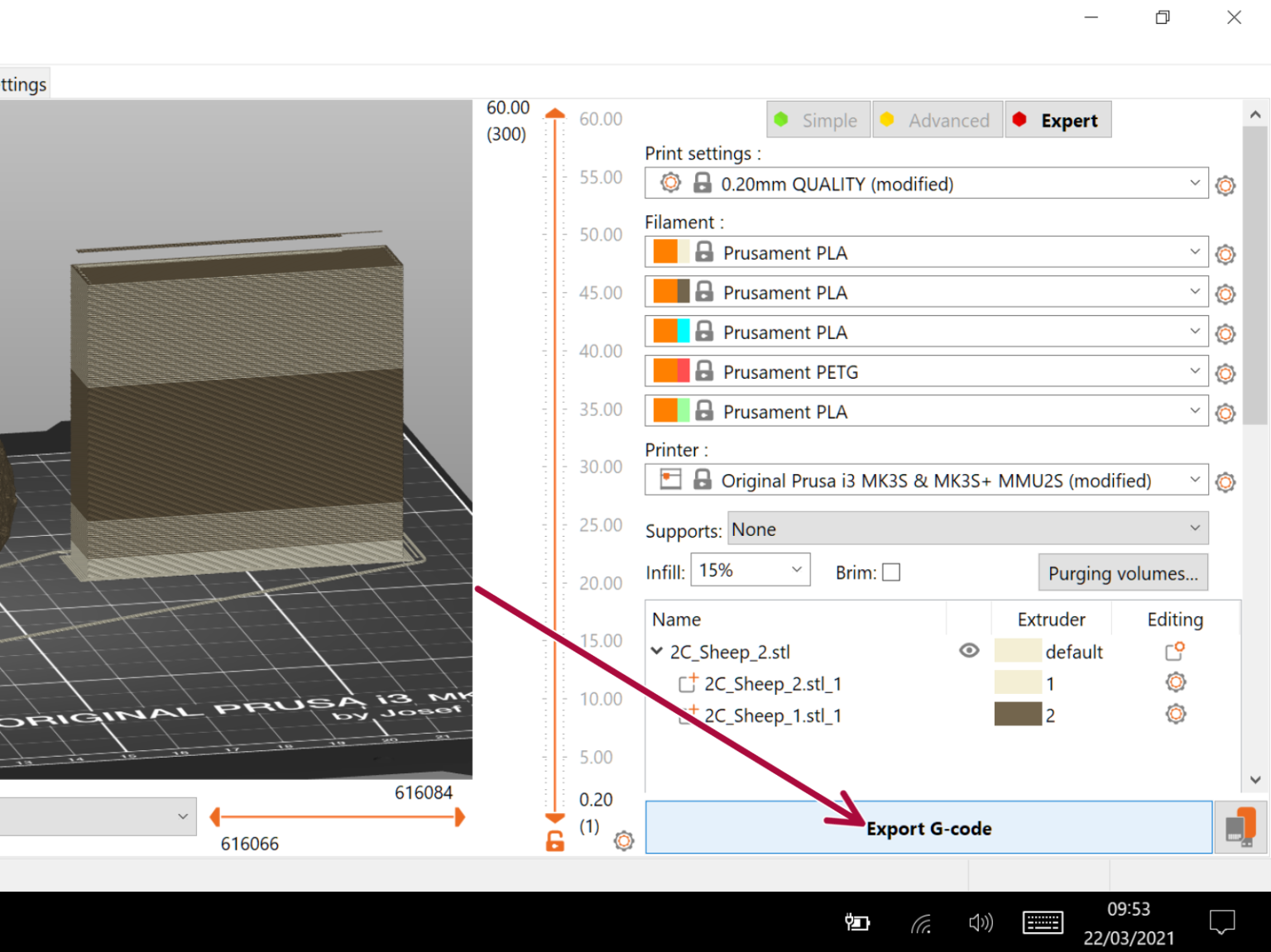Edit third Prusament PLA filament preset gear
This screenshot has height=952, width=1271.
pyautogui.click(x=1225, y=333)
